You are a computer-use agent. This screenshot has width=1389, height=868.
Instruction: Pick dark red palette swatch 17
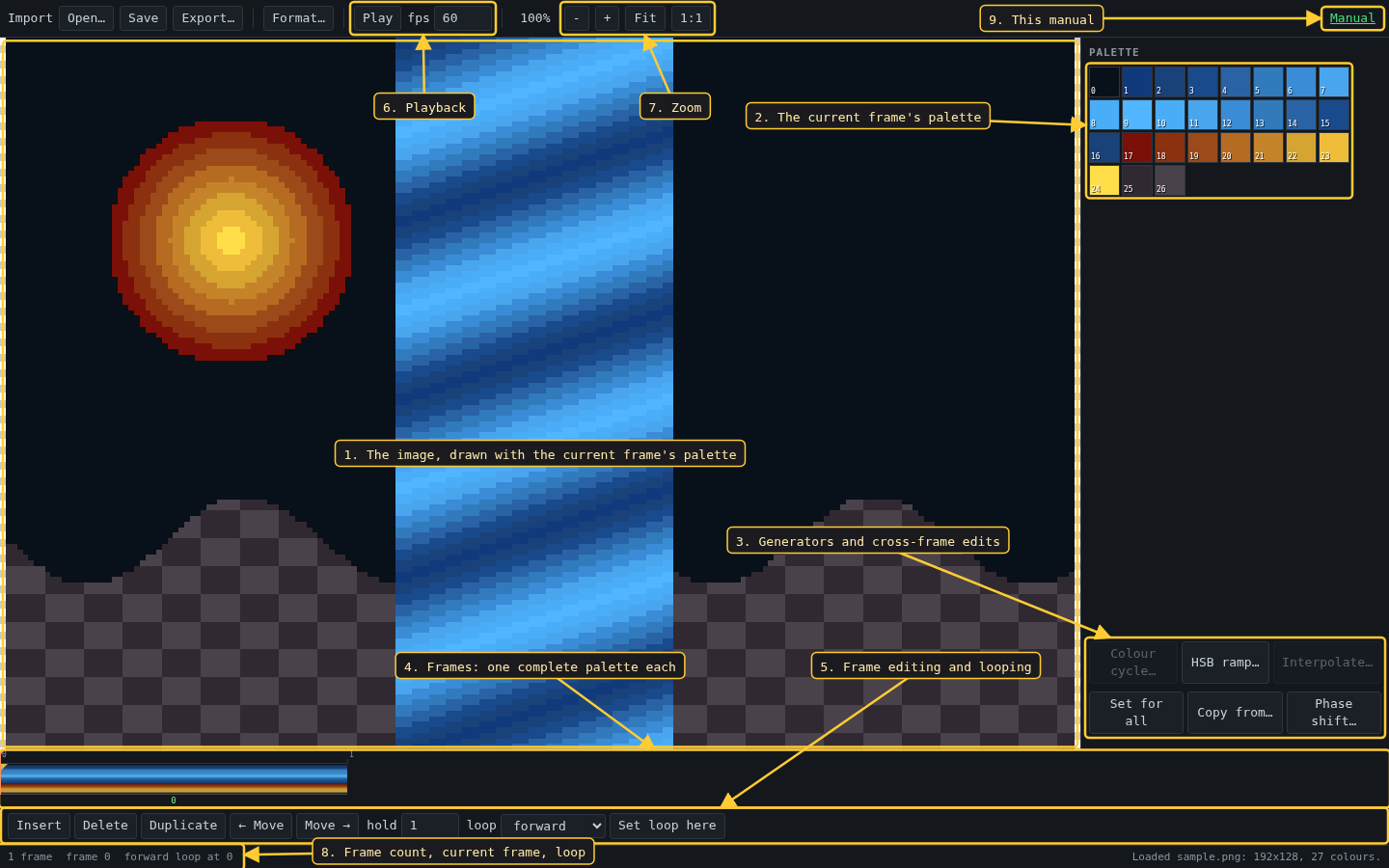[x=1137, y=148]
